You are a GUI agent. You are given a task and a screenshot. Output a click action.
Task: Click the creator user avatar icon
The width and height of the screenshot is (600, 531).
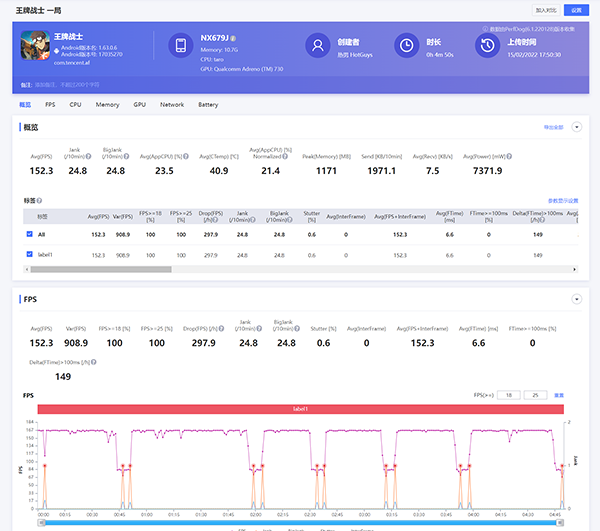318,46
